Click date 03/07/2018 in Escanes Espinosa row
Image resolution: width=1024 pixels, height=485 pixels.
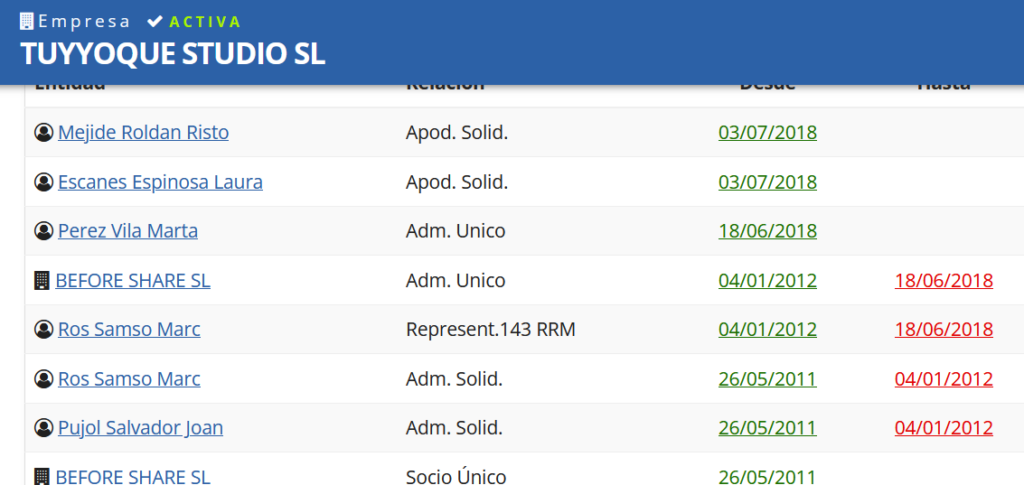(767, 182)
